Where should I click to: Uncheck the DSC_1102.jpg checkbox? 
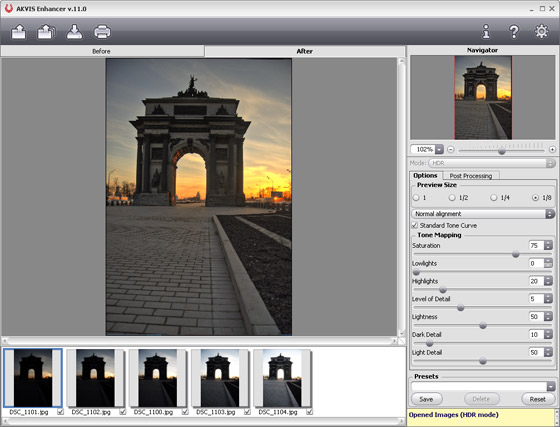click(123, 412)
